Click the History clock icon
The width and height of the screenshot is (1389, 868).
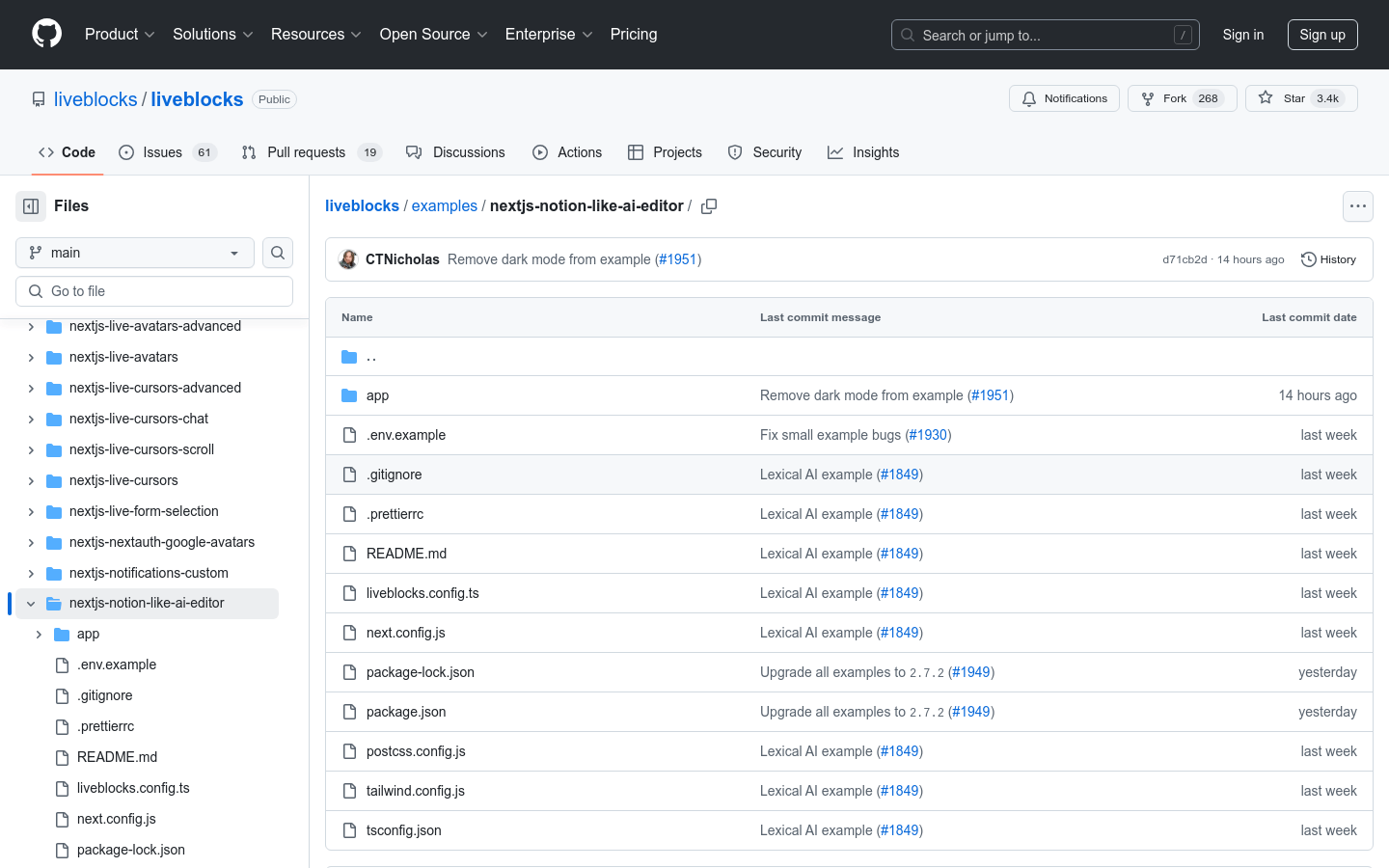1308,259
